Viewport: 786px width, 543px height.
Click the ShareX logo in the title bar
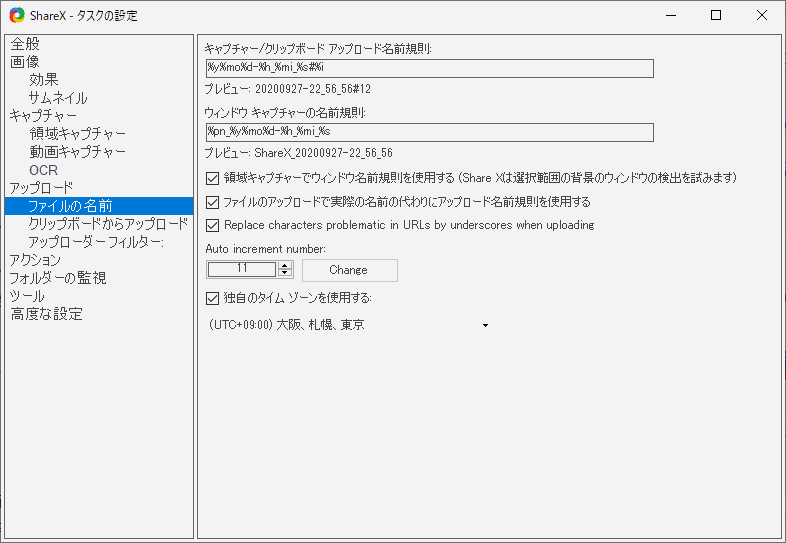[x=17, y=16]
